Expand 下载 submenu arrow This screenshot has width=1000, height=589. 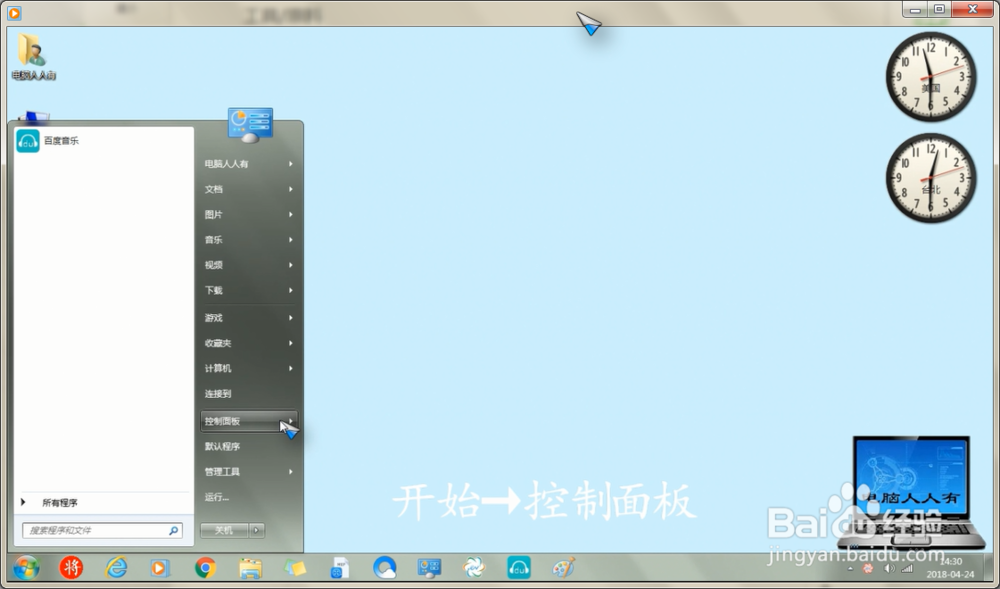tap(291, 290)
